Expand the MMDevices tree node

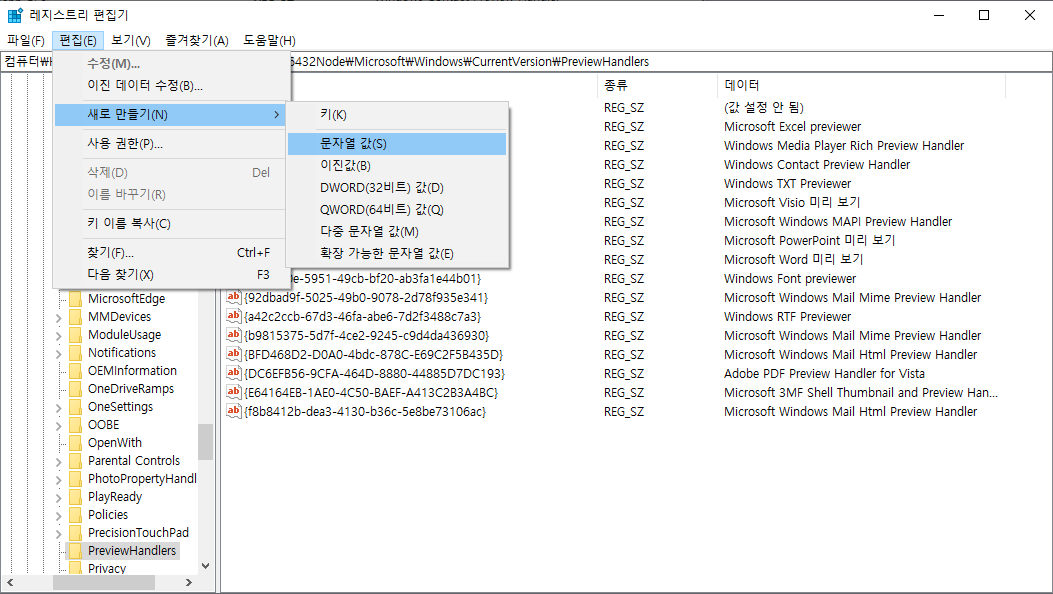(58, 318)
